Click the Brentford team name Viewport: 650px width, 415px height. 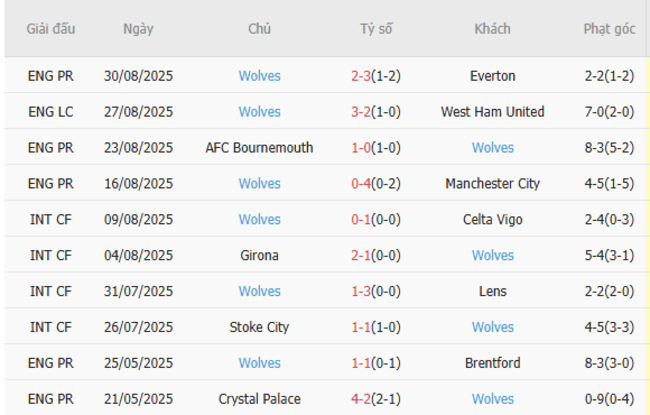click(492, 363)
